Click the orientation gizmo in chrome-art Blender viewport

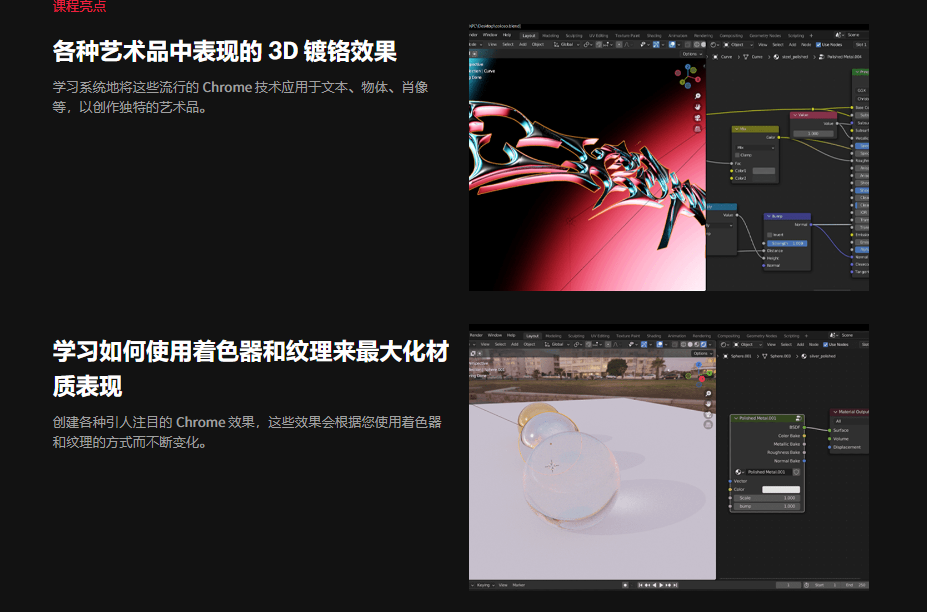(x=687, y=77)
